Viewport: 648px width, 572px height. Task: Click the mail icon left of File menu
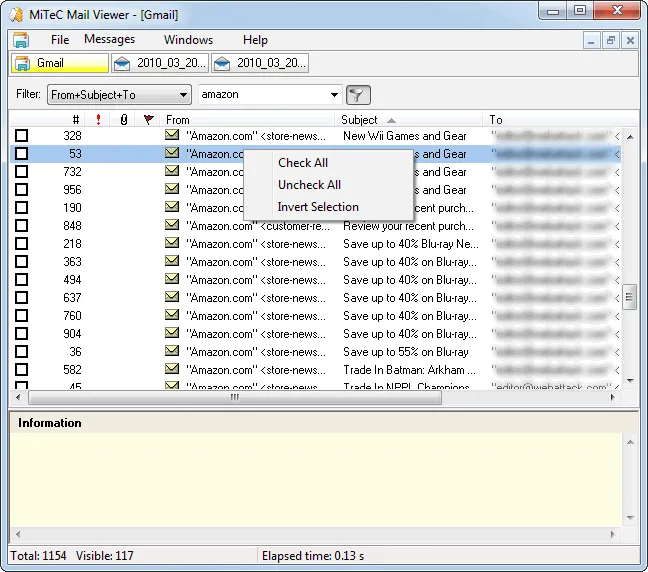coord(21,40)
